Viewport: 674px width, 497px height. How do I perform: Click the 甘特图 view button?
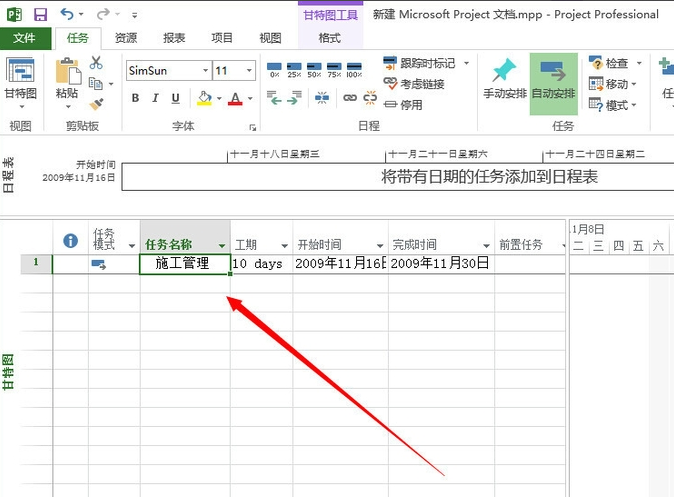point(21,83)
